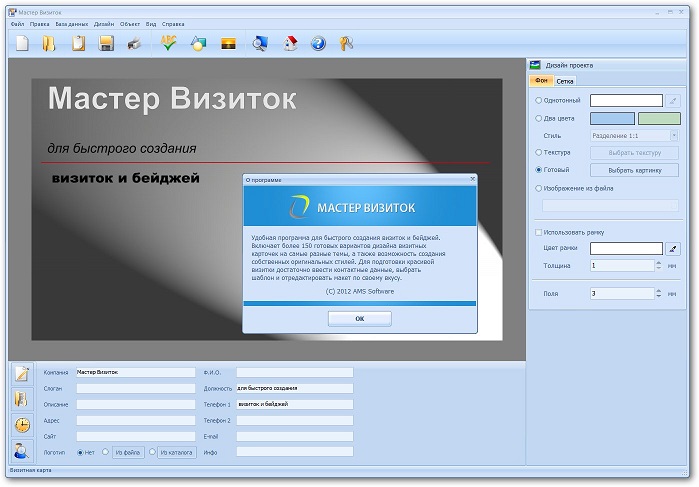
Task: Click the Телефон 1 input field
Action: tap(295, 404)
